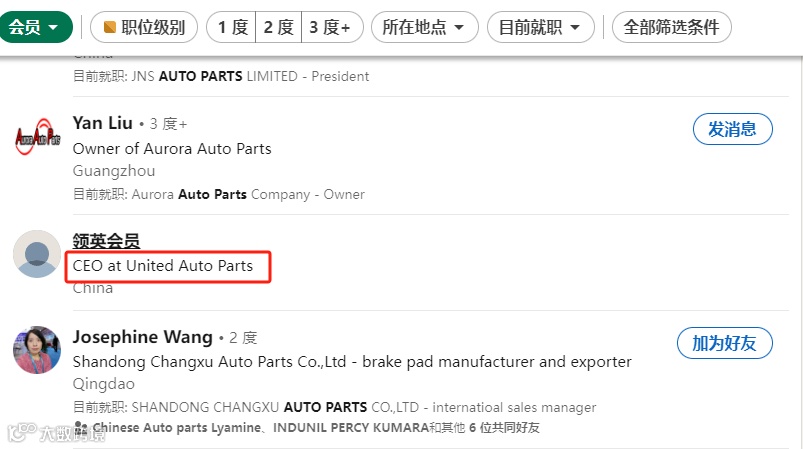Toggle the 1 度 connection filter
803x449 pixels.
pyautogui.click(x=231, y=27)
